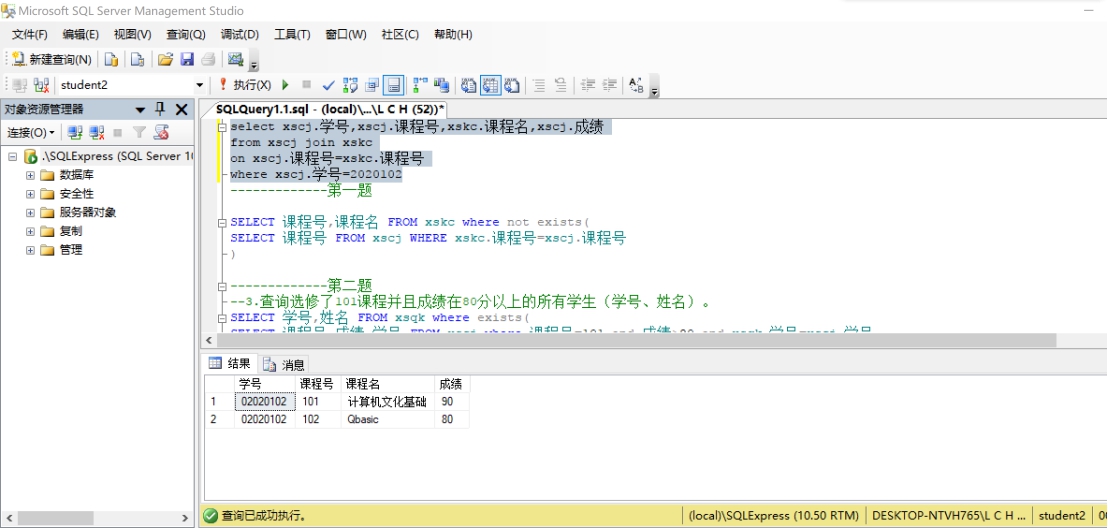Click scroll icon with red cross in Object Explorer
Viewport: 1108px width, 528px height.
click(161, 132)
